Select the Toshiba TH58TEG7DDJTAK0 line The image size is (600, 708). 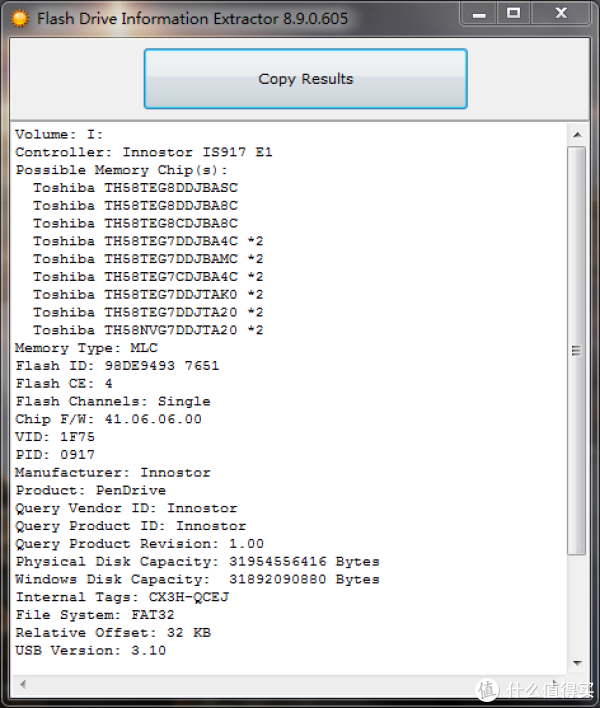[148, 295]
